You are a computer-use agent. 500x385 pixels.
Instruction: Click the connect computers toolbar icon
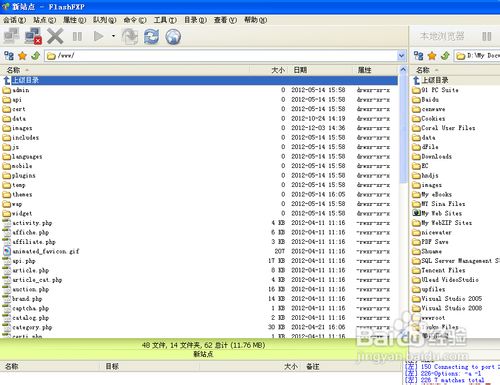tap(12, 36)
